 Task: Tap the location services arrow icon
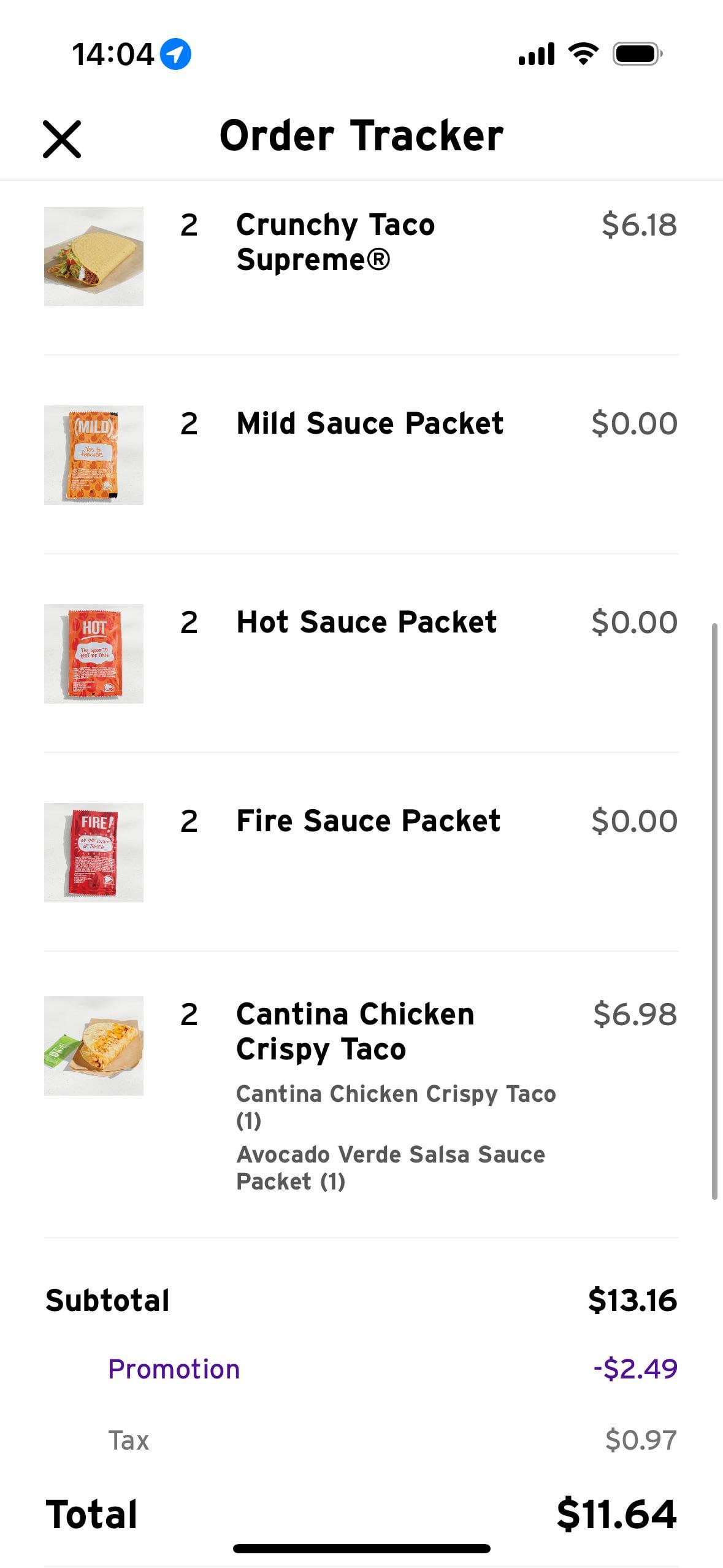tap(175, 54)
